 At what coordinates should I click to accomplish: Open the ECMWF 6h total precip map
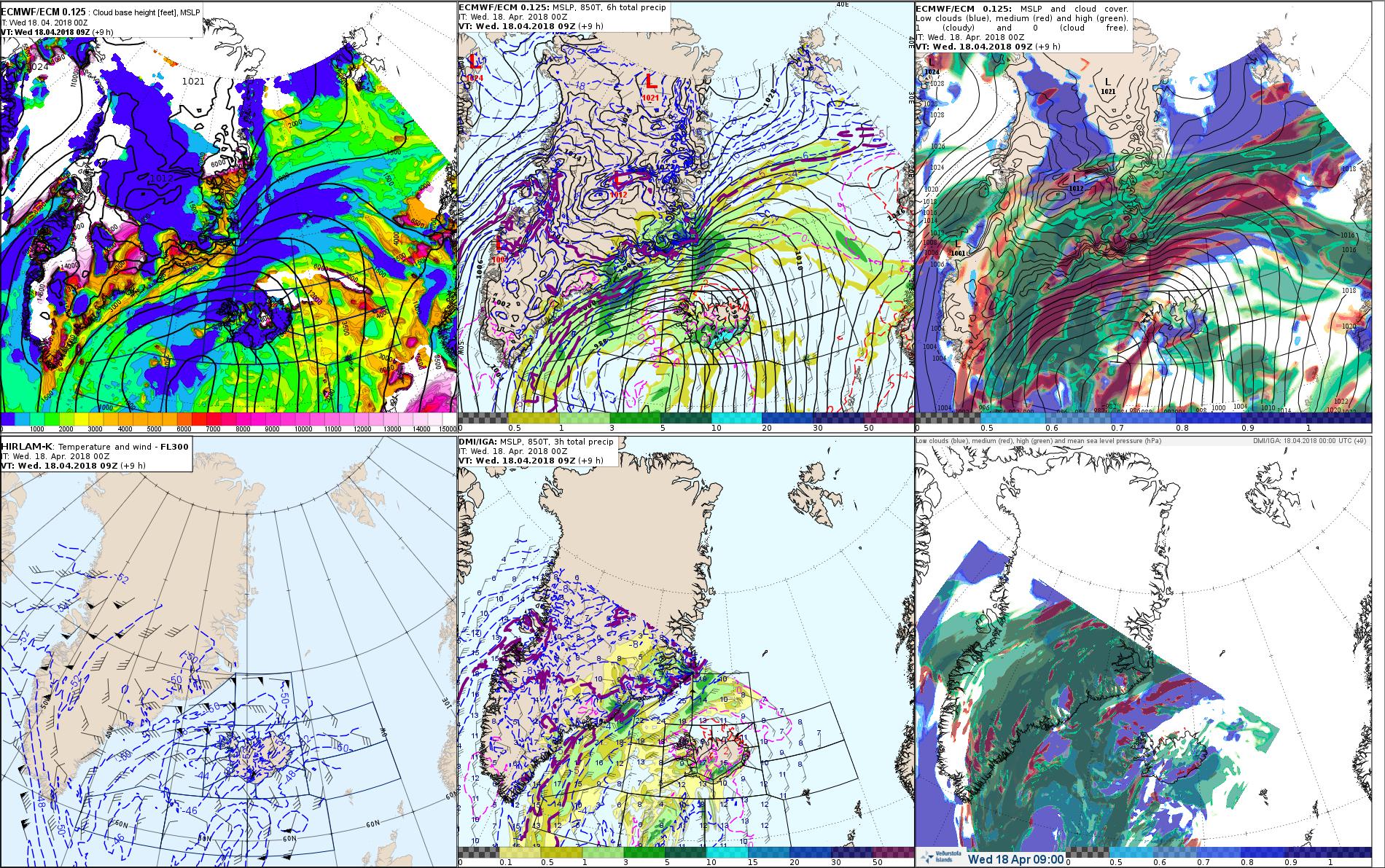686,219
